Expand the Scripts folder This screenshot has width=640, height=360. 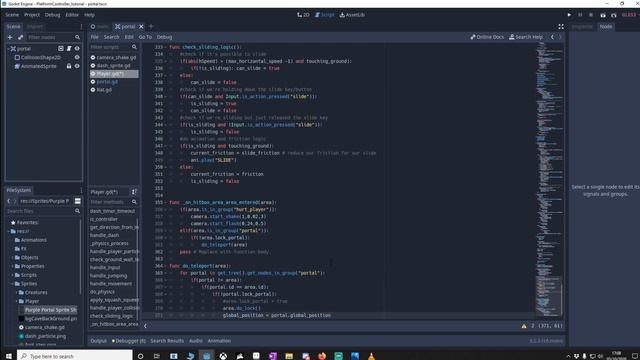click(x=12, y=275)
